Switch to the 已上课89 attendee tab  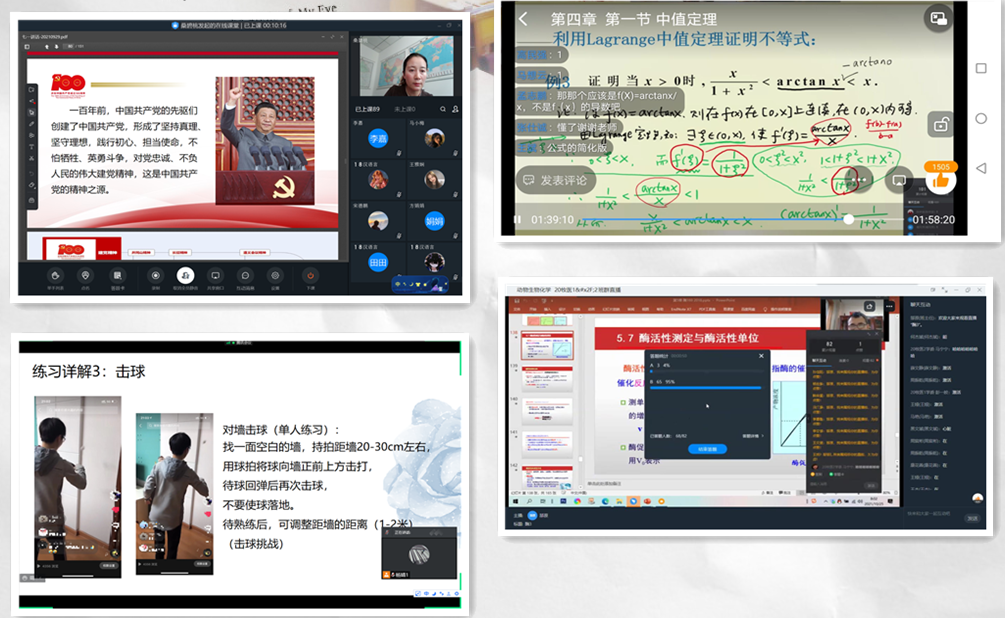pos(367,109)
